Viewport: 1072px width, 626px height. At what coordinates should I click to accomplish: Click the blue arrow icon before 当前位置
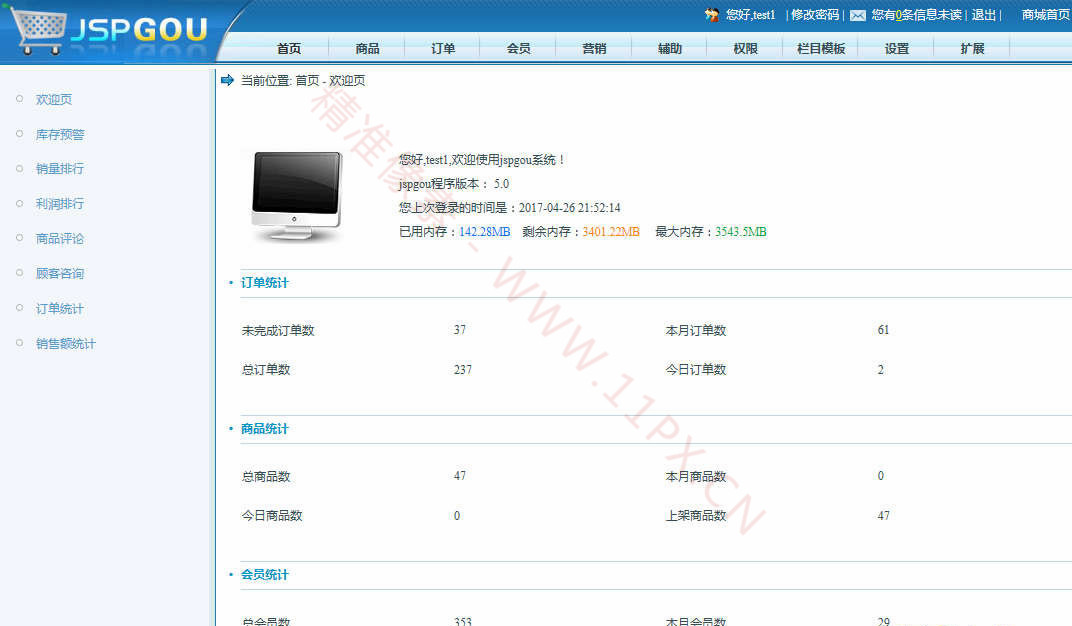pos(228,81)
